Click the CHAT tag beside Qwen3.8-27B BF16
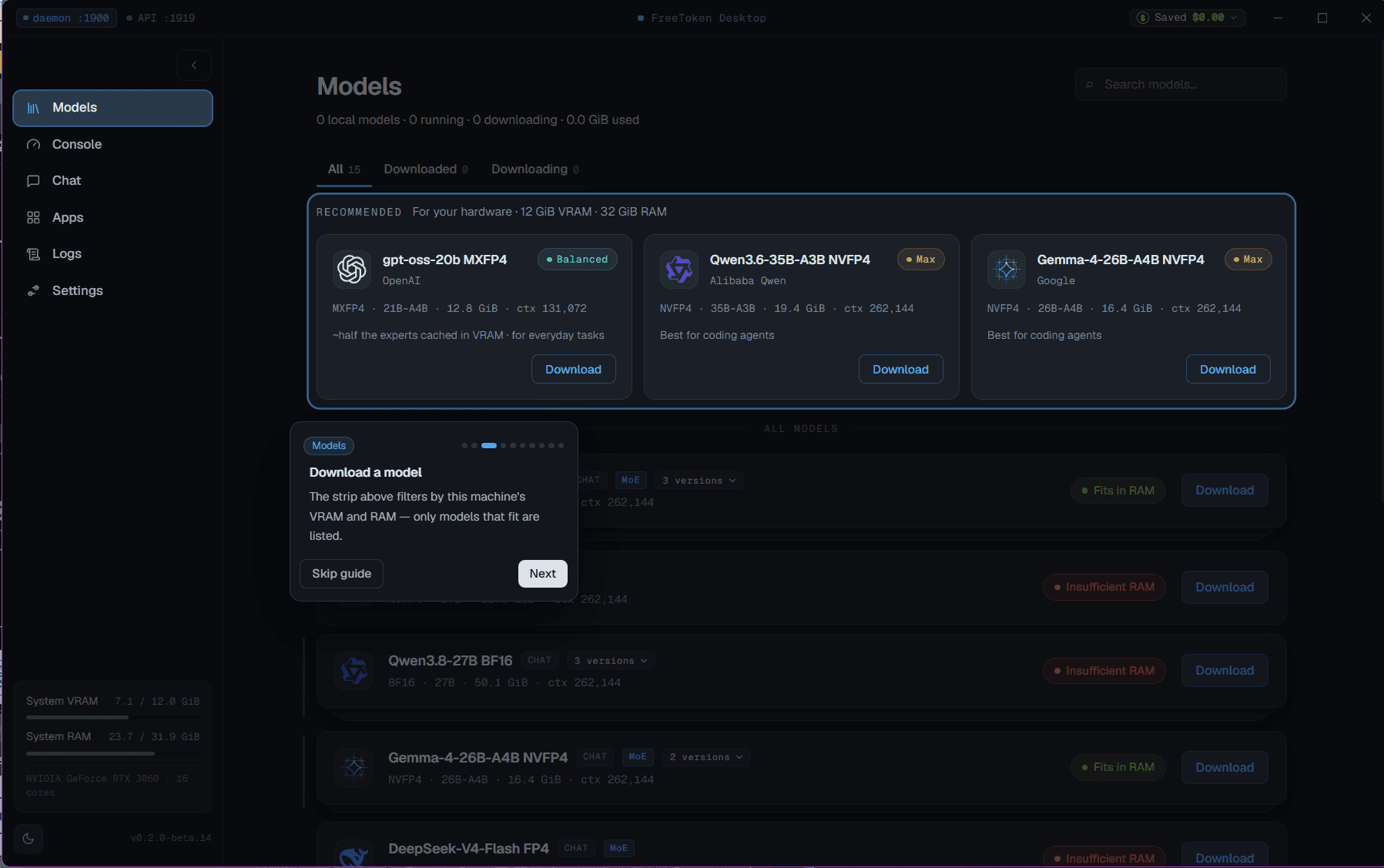This screenshot has width=1384, height=868. [x=540, y=661]
